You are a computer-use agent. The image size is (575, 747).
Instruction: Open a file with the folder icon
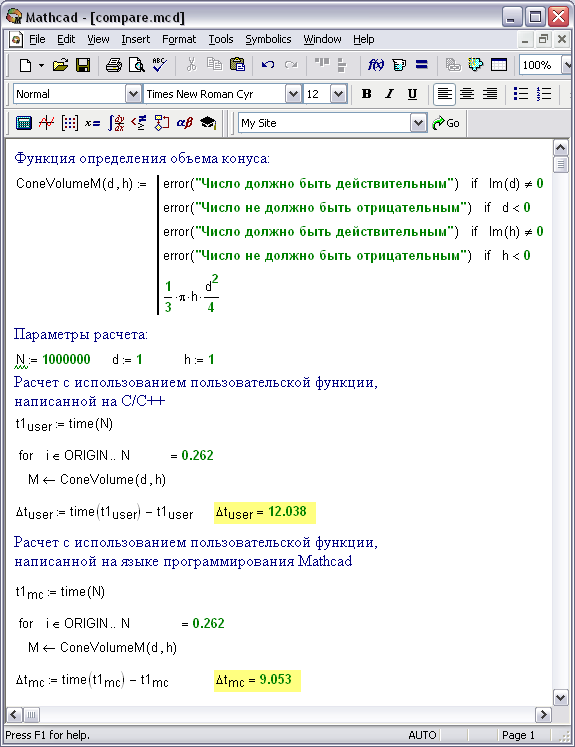[61, 65]
